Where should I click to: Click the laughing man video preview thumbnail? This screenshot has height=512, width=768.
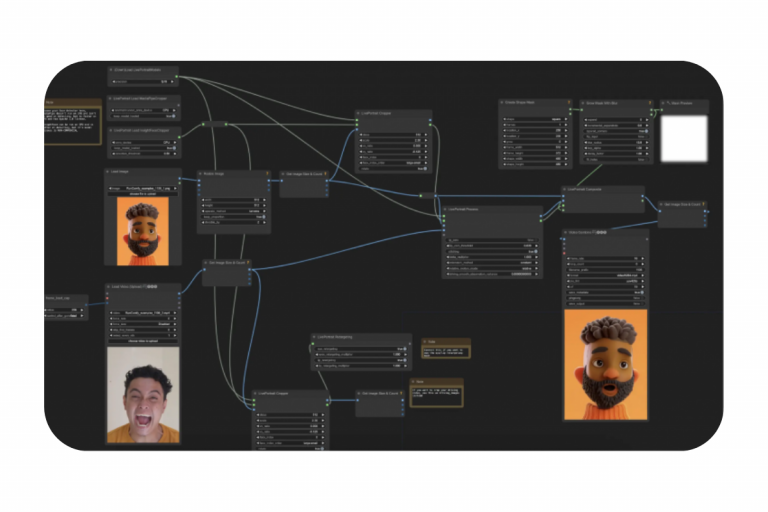(144, 394)
